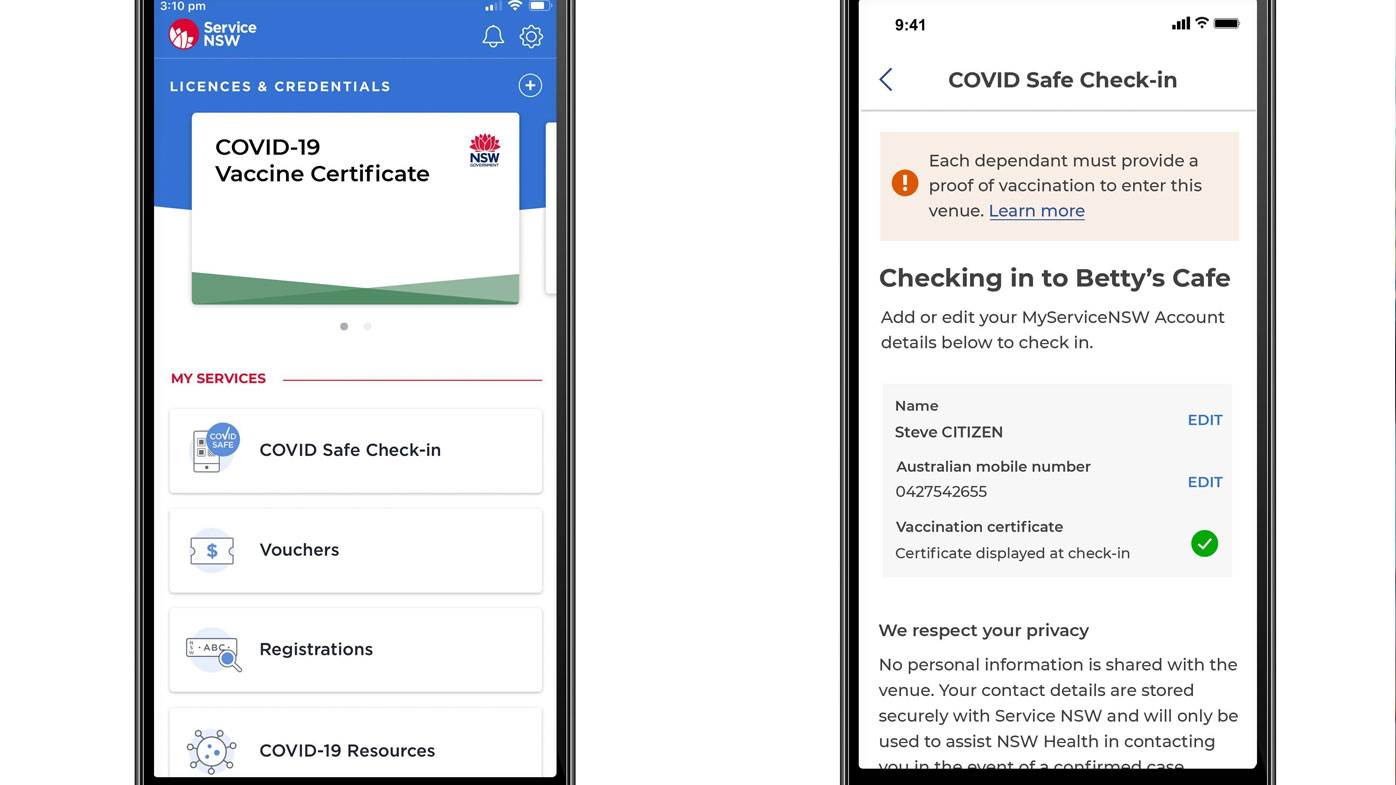The height and width of the screenshot is (785, 1396).
Task: Select the second carousel page dot
Action: click(x=367, y=326)
